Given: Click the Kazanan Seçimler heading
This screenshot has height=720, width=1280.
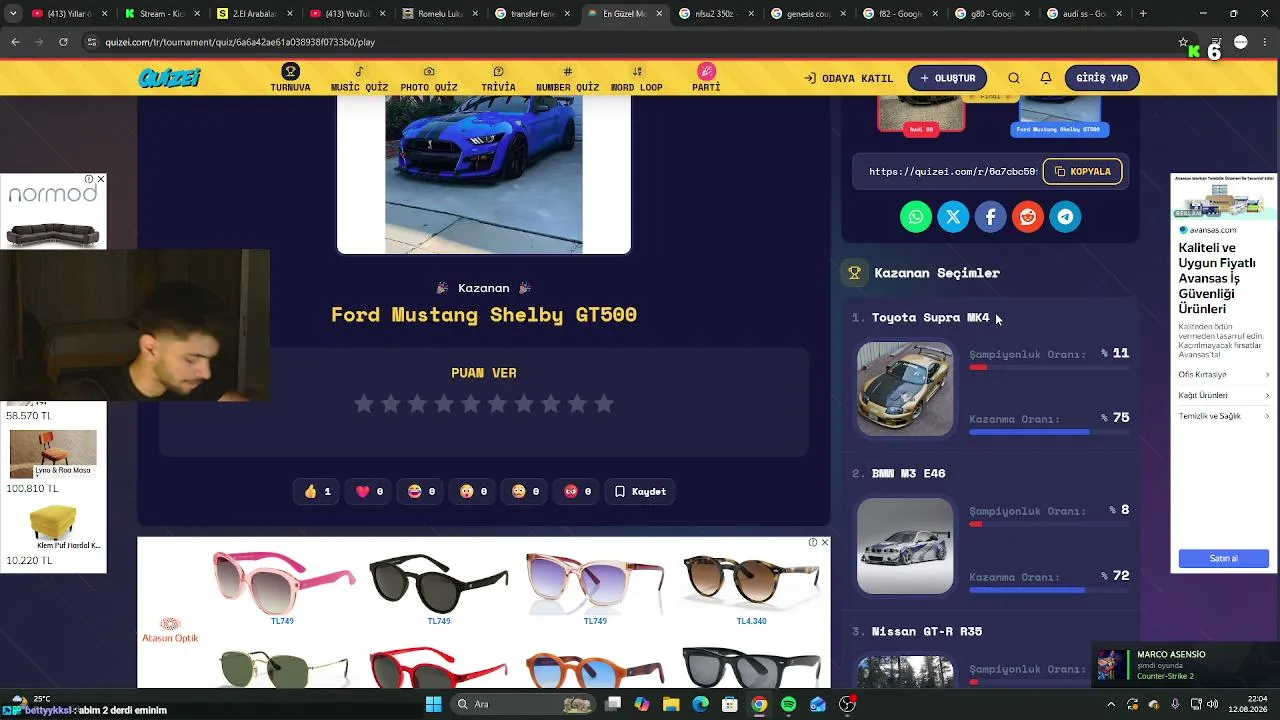Looking at the screenshot, I should (937, 273).
